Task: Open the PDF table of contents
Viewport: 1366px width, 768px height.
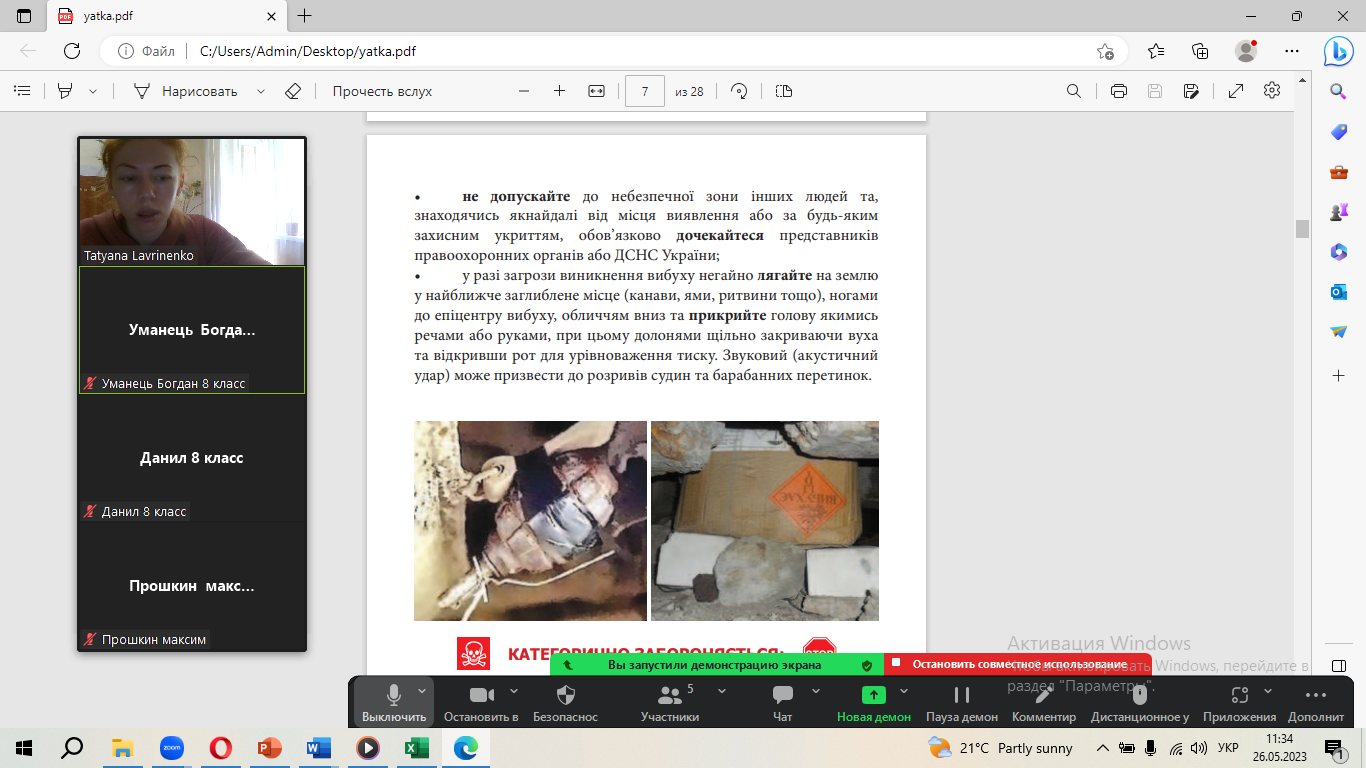Action: point(22,91)
